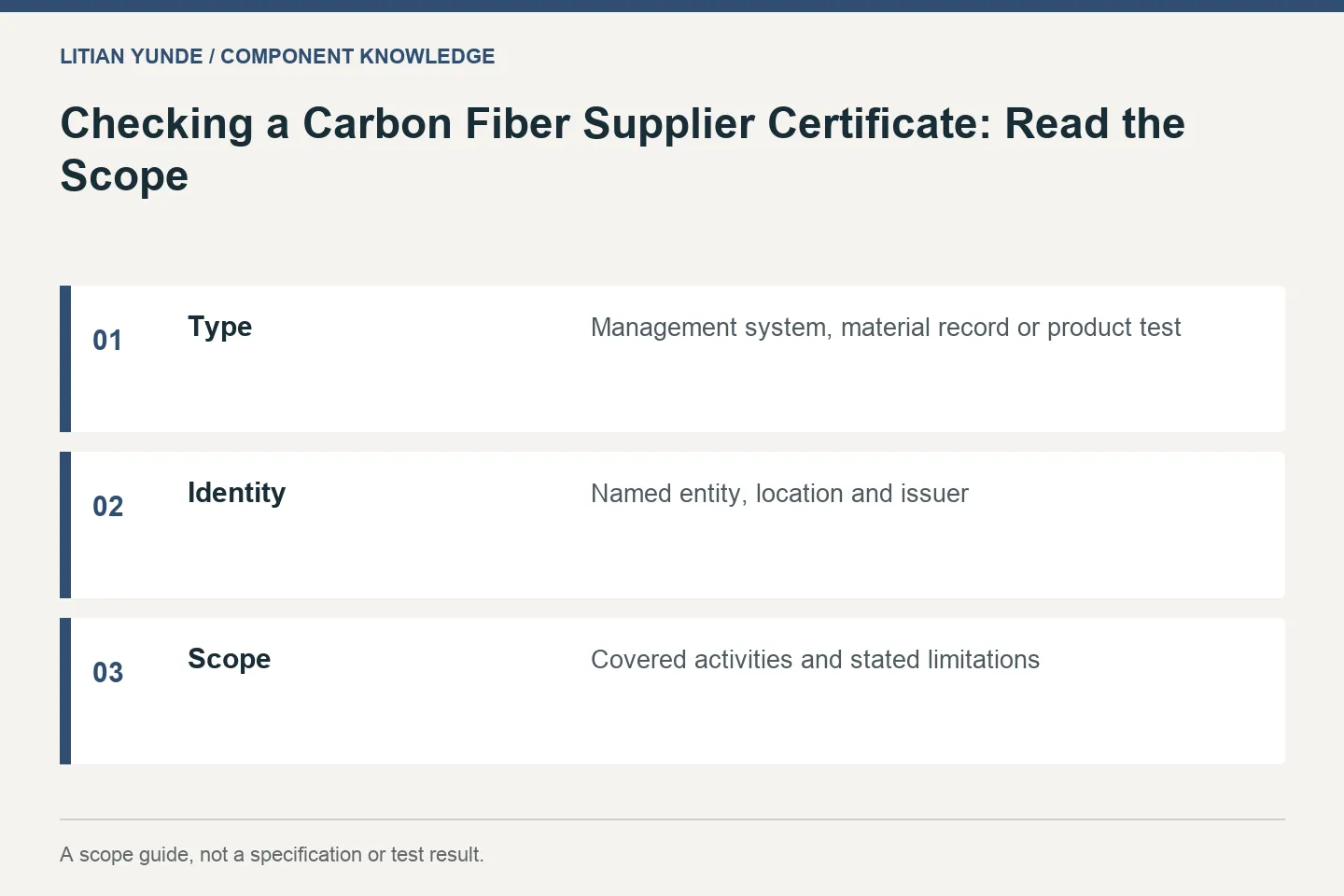Viewport: 1344px width, 896px height.
Task: Click the "Identity" heading
Action: pyautogui.click(x=236, y=493)
